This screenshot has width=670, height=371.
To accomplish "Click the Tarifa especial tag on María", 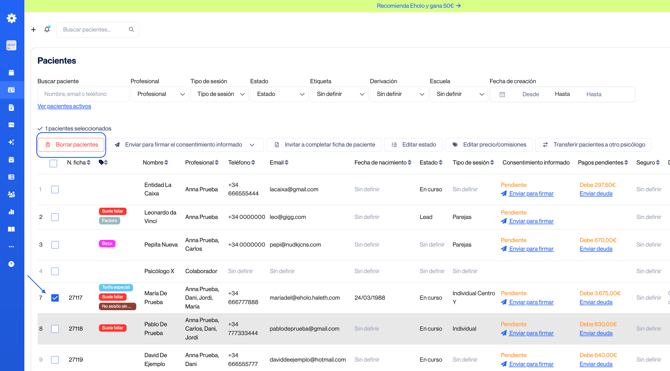I will 116,287.
